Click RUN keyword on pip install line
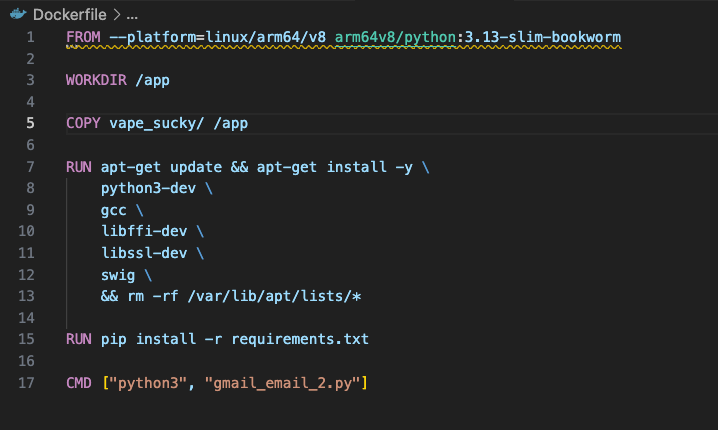The width and height of the screenshot is (718, 430). pos(79,339)
